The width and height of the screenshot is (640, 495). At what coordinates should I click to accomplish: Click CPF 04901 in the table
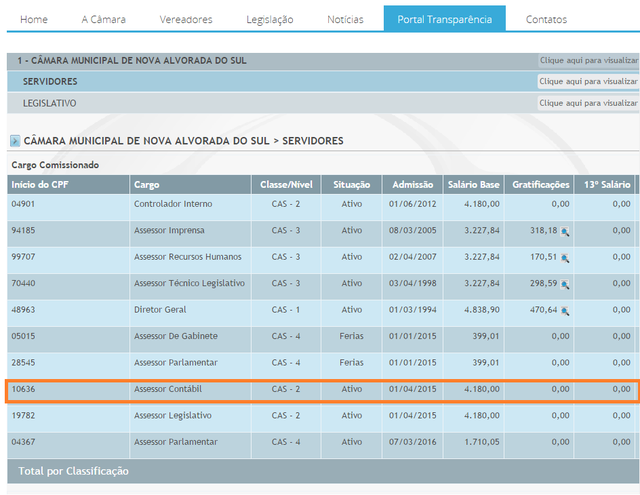coord(23,204)
